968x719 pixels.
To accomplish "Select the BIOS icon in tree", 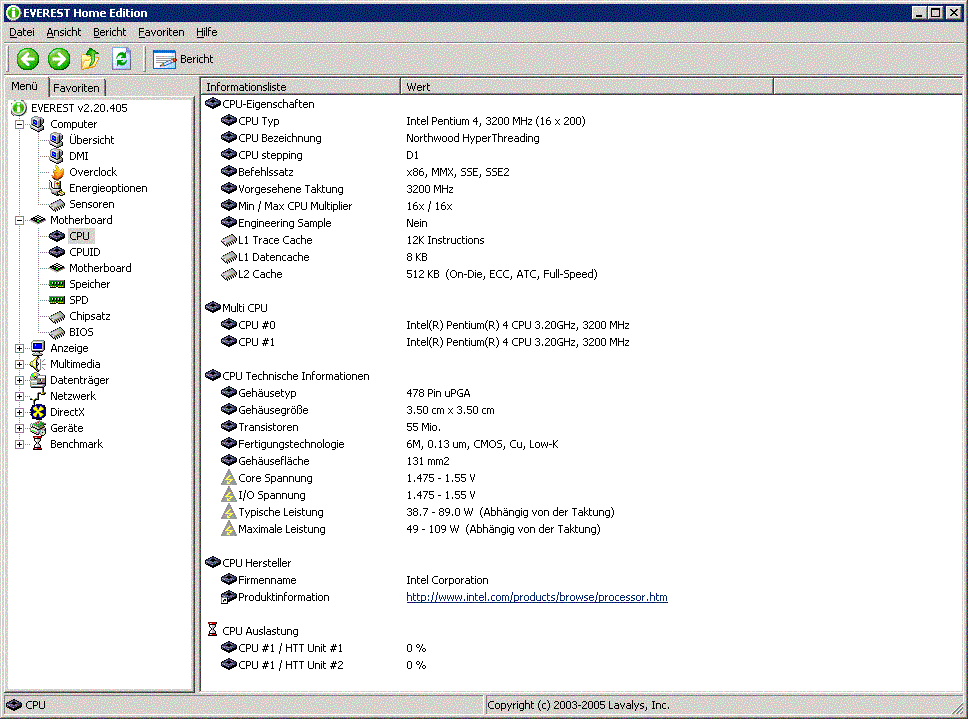I will point(57,332).
